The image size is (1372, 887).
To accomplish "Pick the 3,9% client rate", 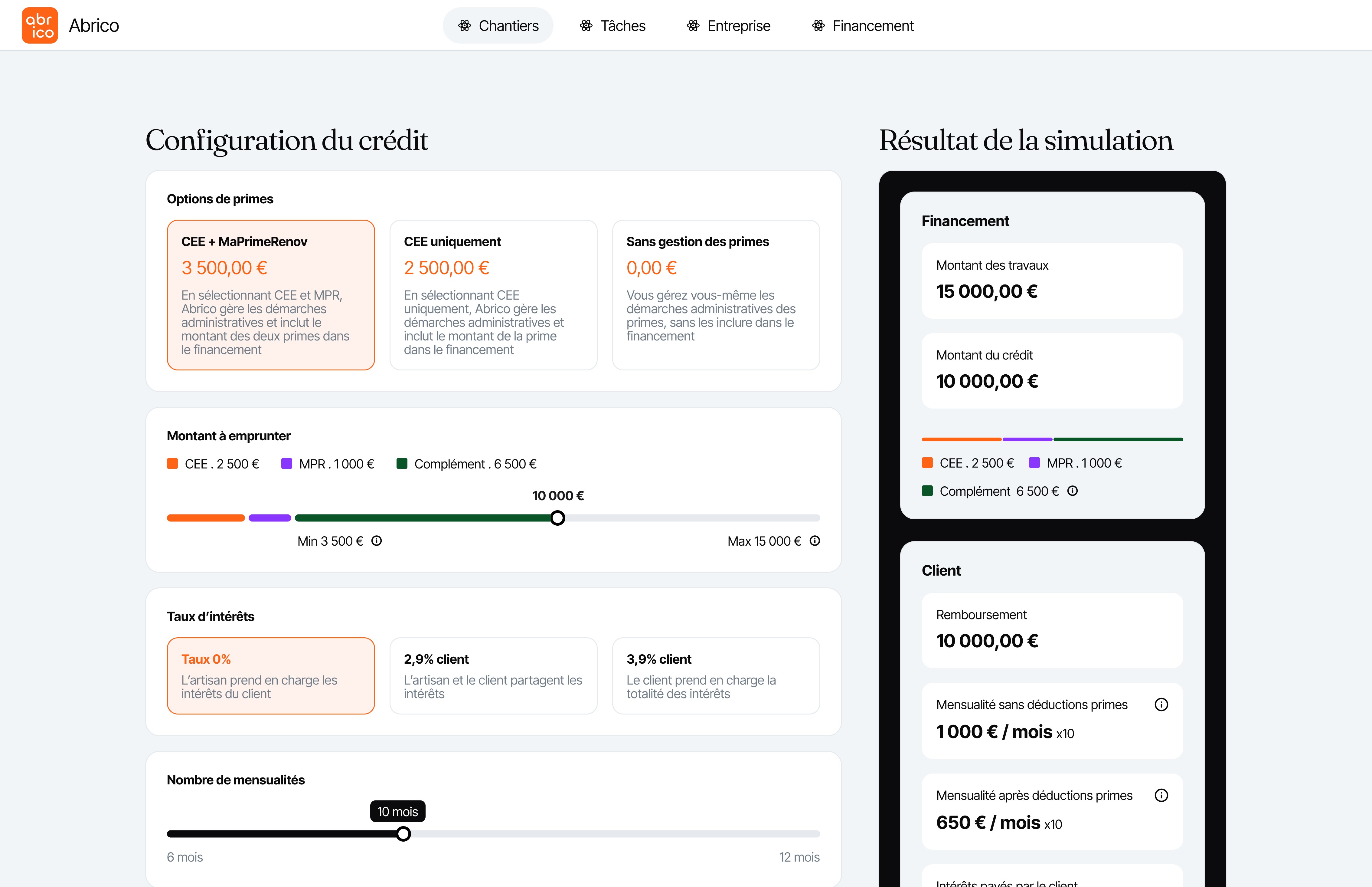I will point(715,675).
